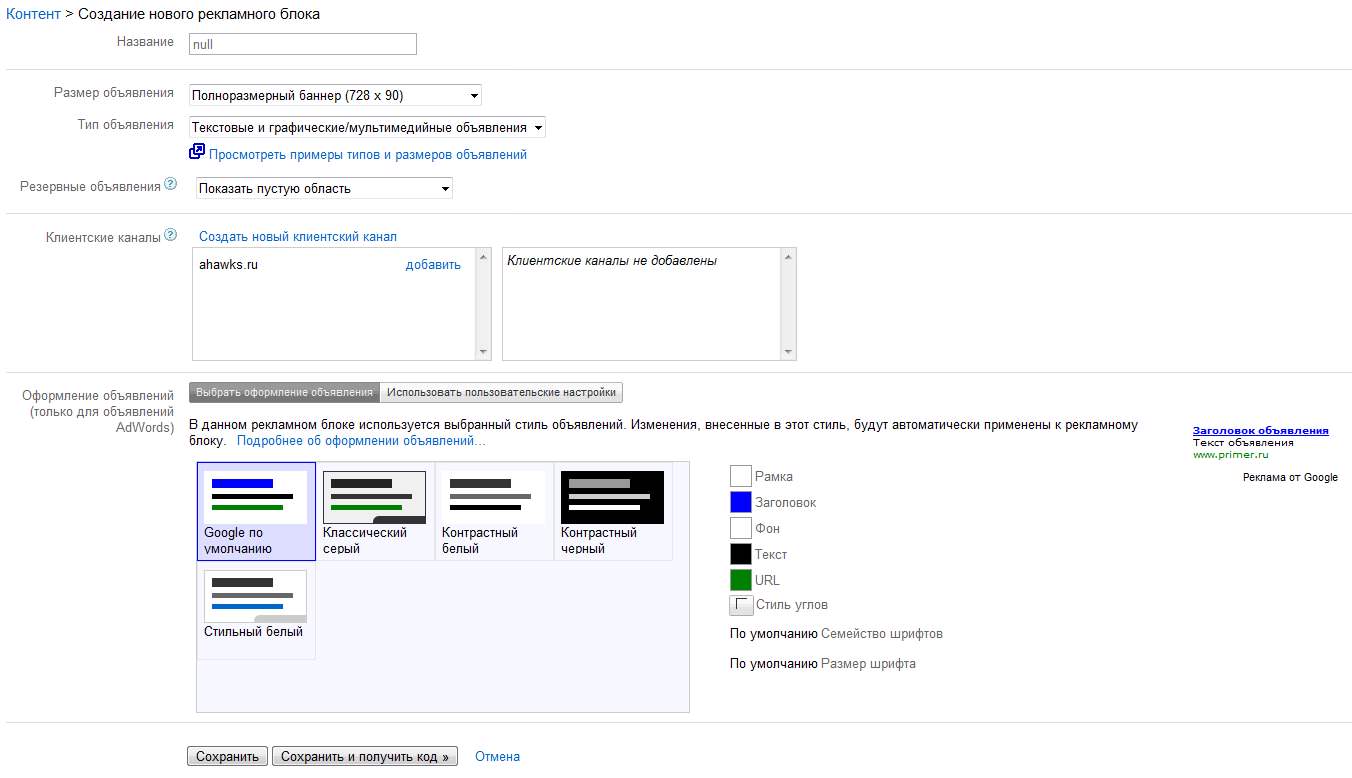The height and width of the screenshot is (778, 1352).
Task: Click the Отмена link
Action: point(497,757)
